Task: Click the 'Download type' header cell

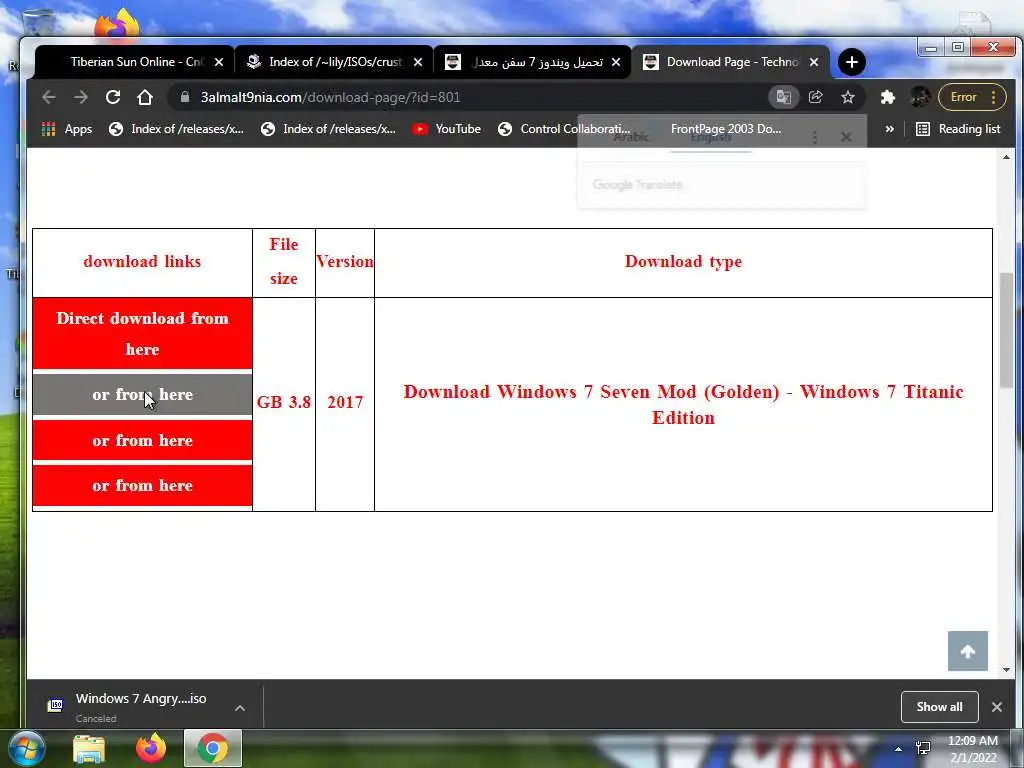Action: coord(683,262)
